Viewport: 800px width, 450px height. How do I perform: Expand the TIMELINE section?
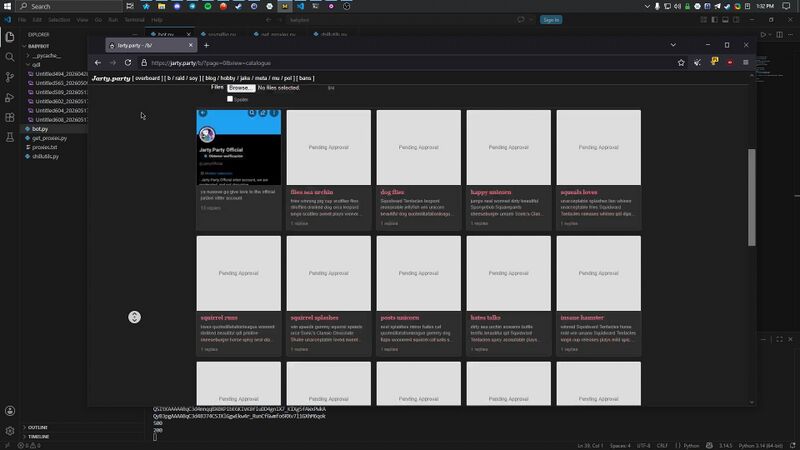pyautogui.click(x=38, y=436)
